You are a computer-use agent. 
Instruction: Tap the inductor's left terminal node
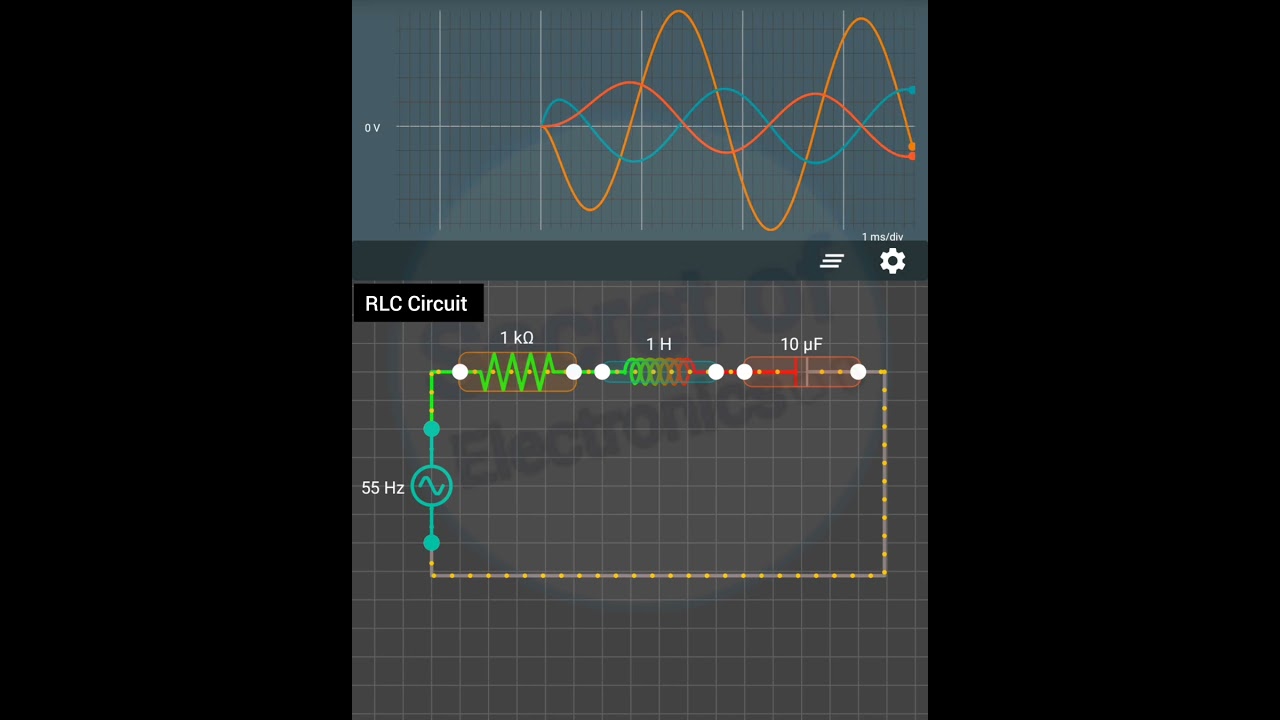[x=602, y=372]
